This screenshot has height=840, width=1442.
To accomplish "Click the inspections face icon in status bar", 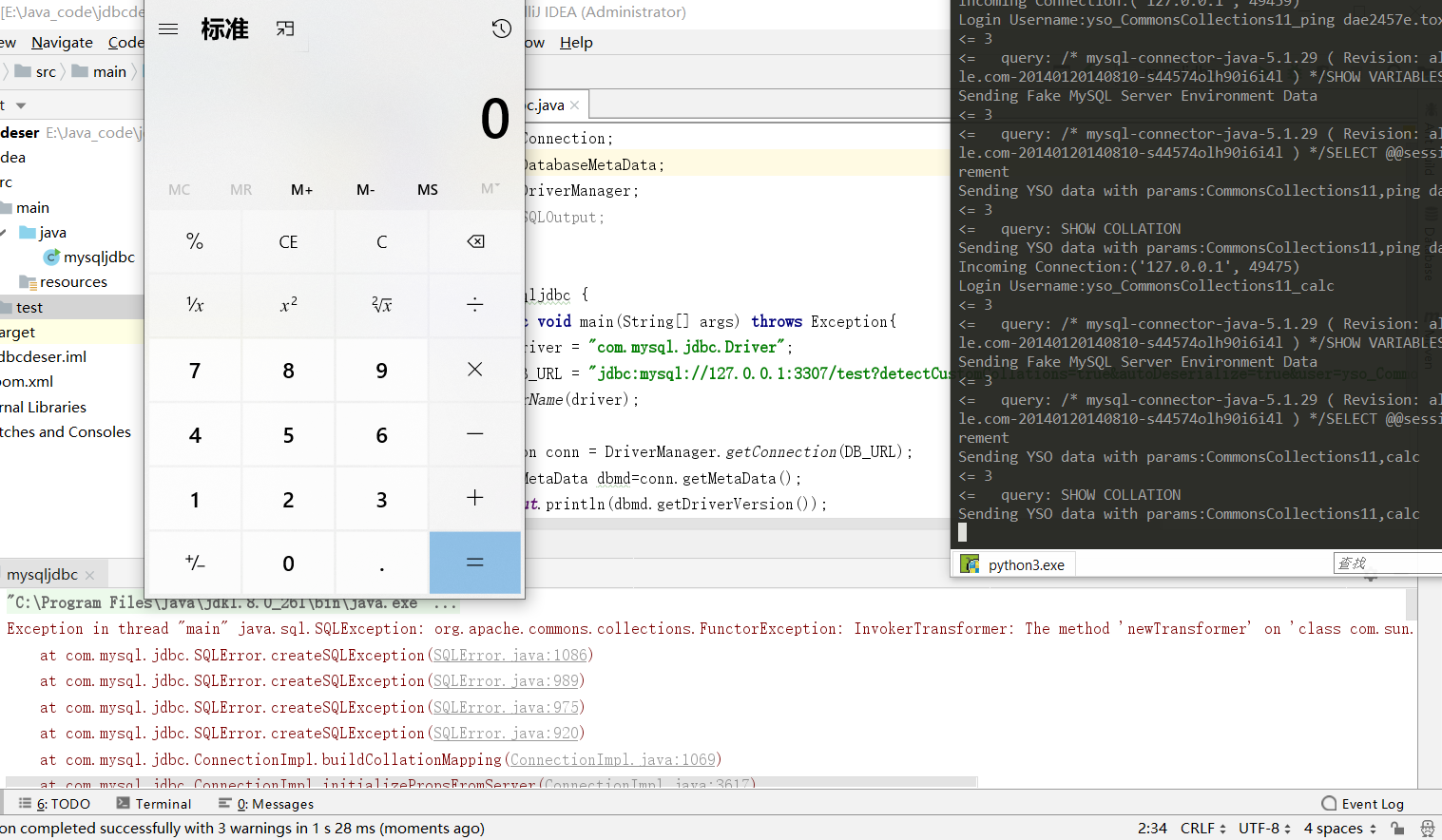I will click(x=1427, y=829).
